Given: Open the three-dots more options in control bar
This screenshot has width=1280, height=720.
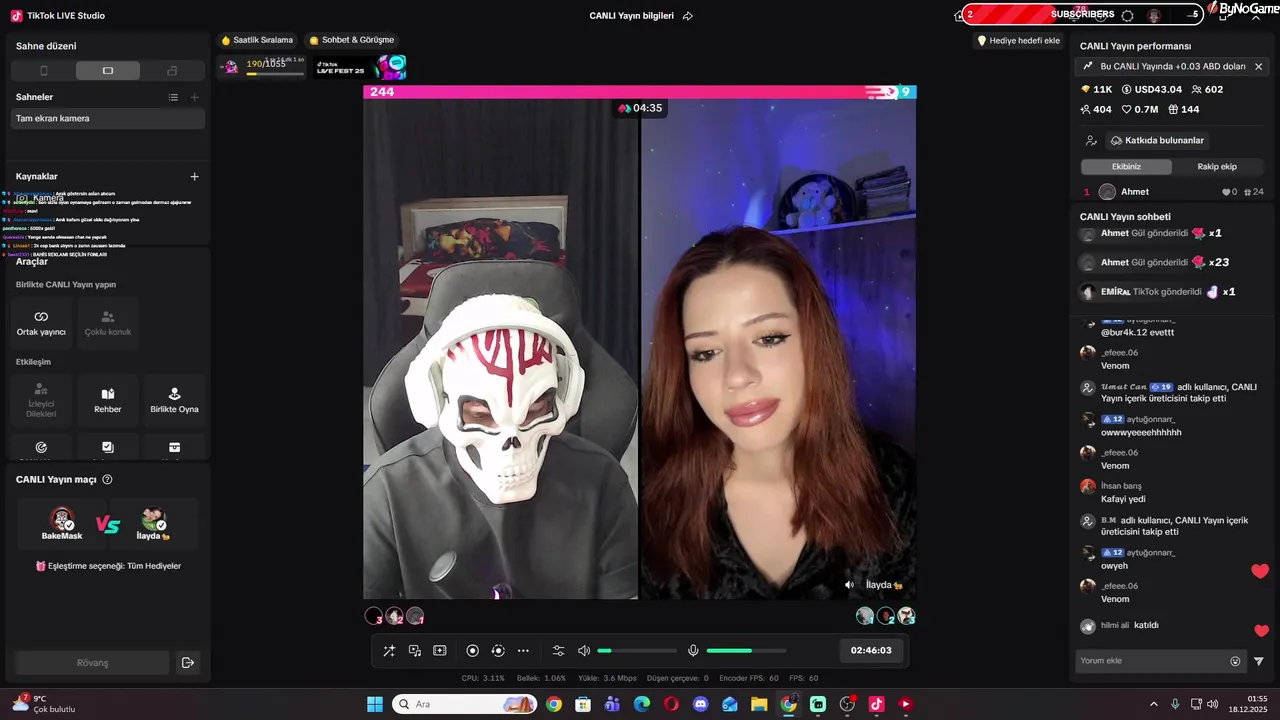Looking at the screenshot, I should pos(523,651).
